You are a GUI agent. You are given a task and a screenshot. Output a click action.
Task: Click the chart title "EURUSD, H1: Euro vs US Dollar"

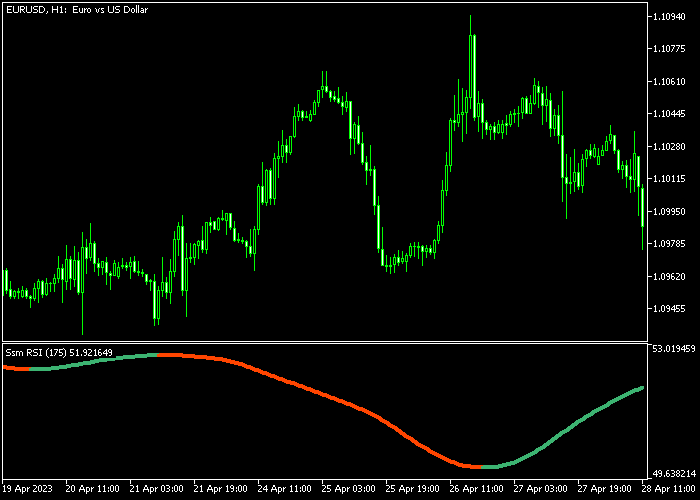[77, 9]
